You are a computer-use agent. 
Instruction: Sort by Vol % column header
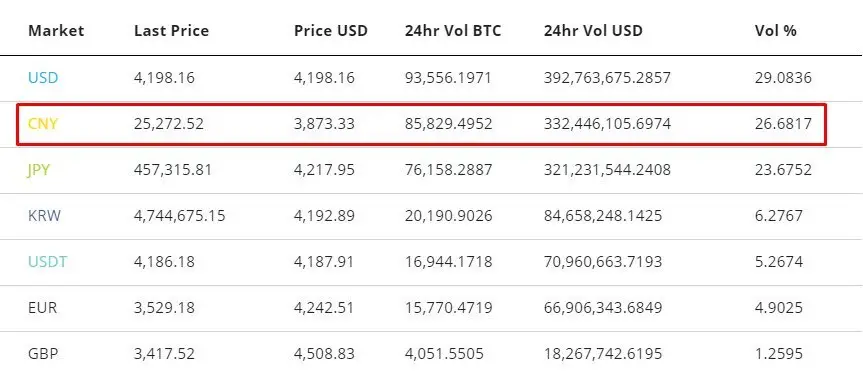click(x=775, y=30)
